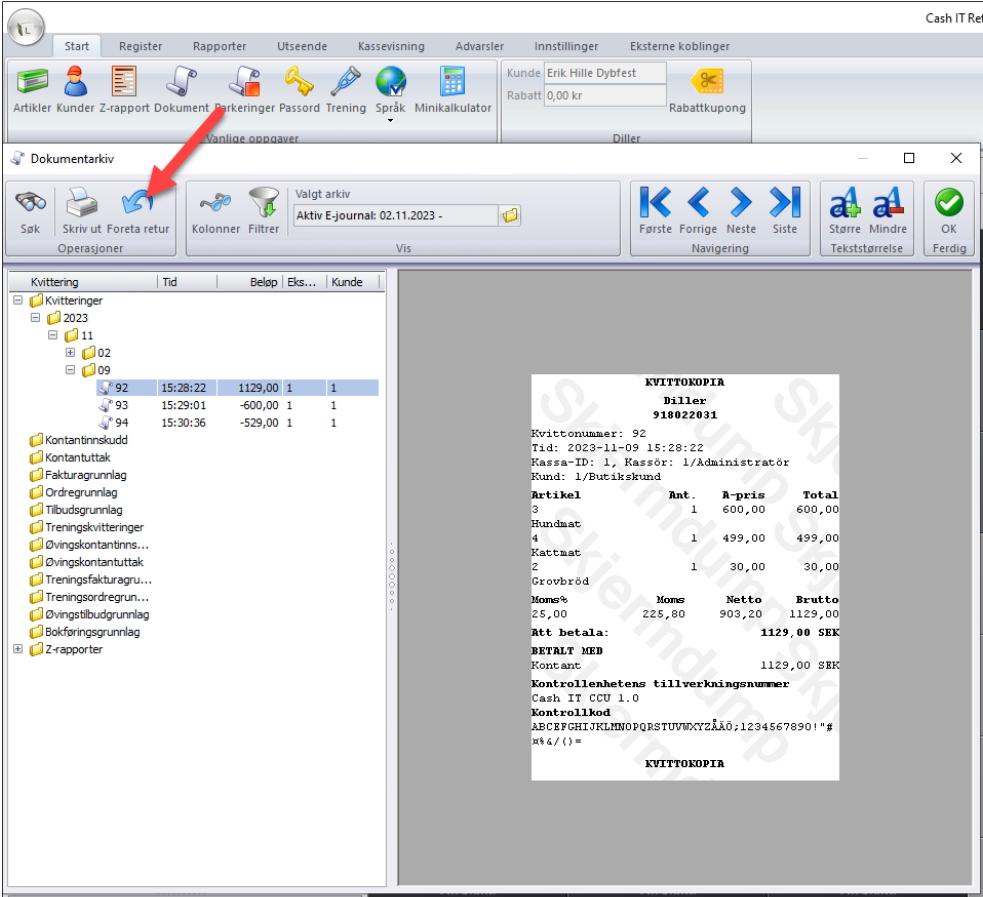The height and width of the screenshot is (897, 983).
Task: Click the Skriv ut printer icon
Action: (x=82, y=204)
